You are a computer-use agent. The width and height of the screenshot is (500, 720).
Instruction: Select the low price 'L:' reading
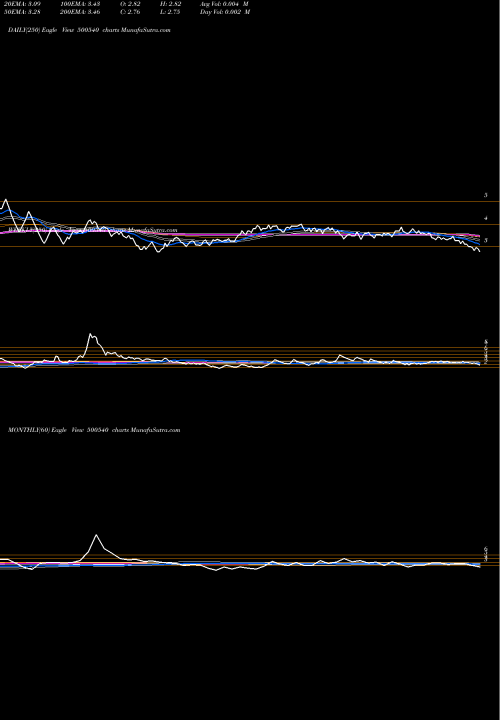click(x=171, y=12)
